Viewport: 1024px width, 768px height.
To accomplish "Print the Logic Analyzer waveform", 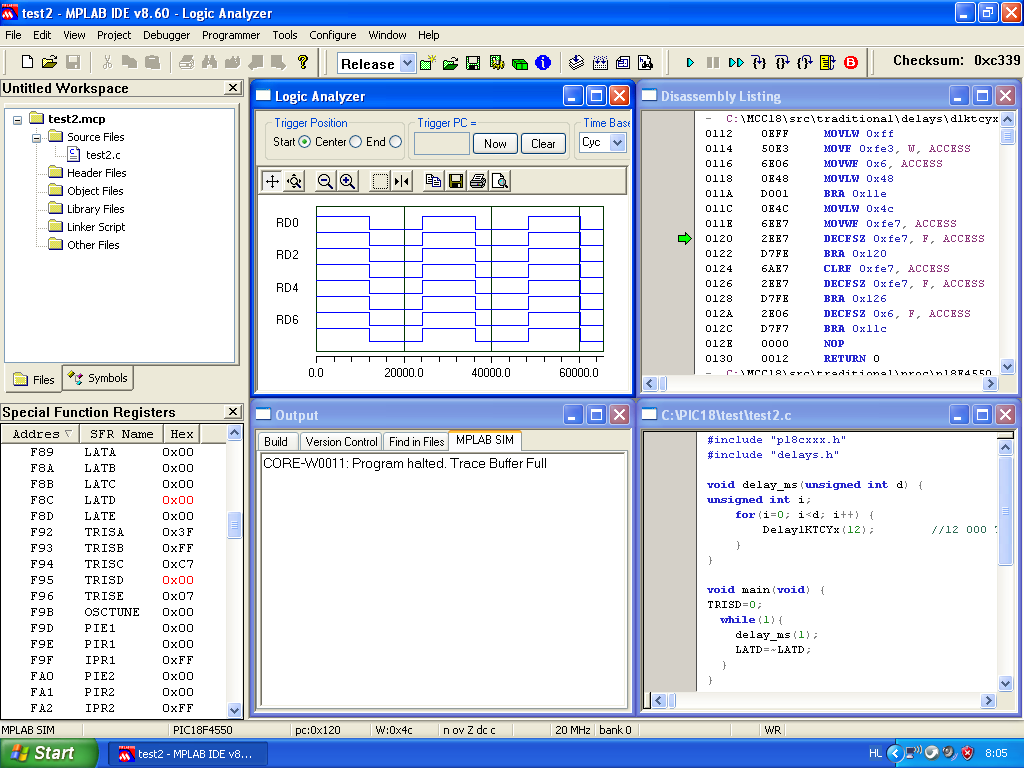I will coord(478,181).
